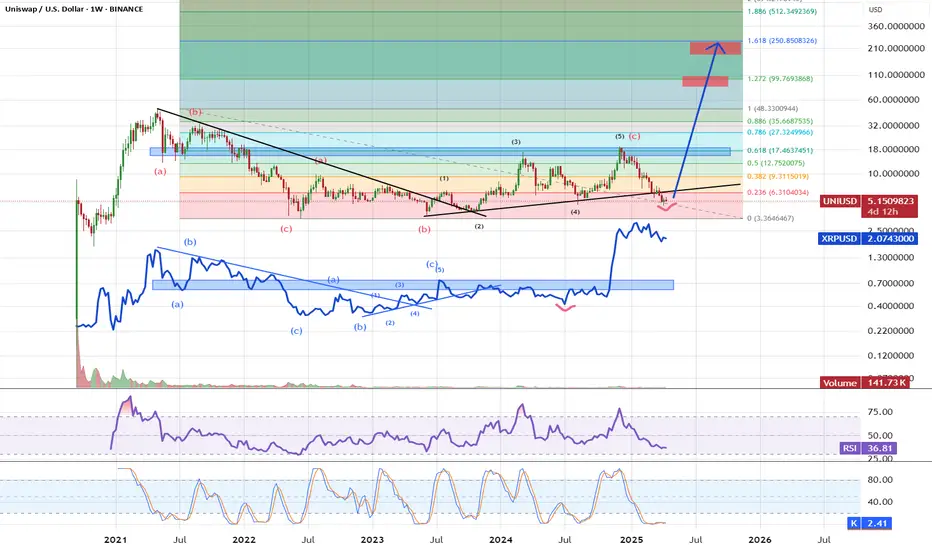Click the Uniswap / U.S. Dollar chart title
This screenshot has width=932, height=550.
(x=74, y=10)
